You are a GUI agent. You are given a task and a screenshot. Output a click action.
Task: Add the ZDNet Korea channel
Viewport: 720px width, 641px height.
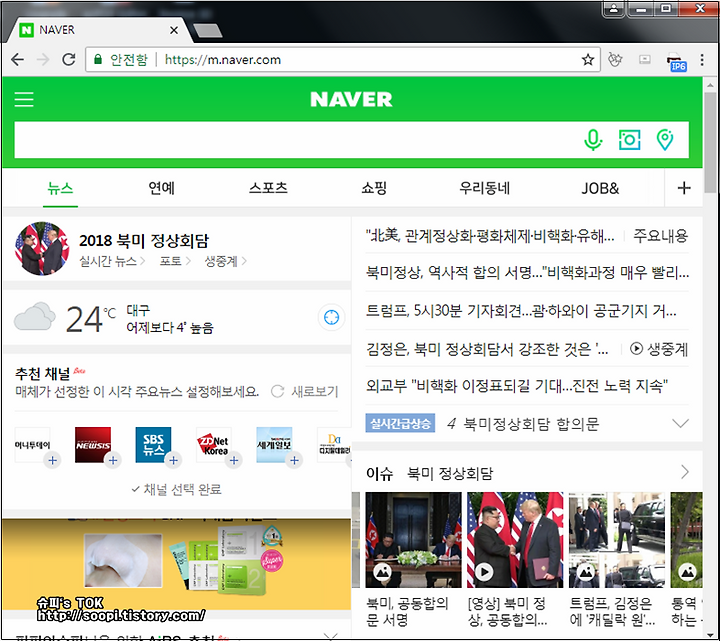click(x=234, y=460)
